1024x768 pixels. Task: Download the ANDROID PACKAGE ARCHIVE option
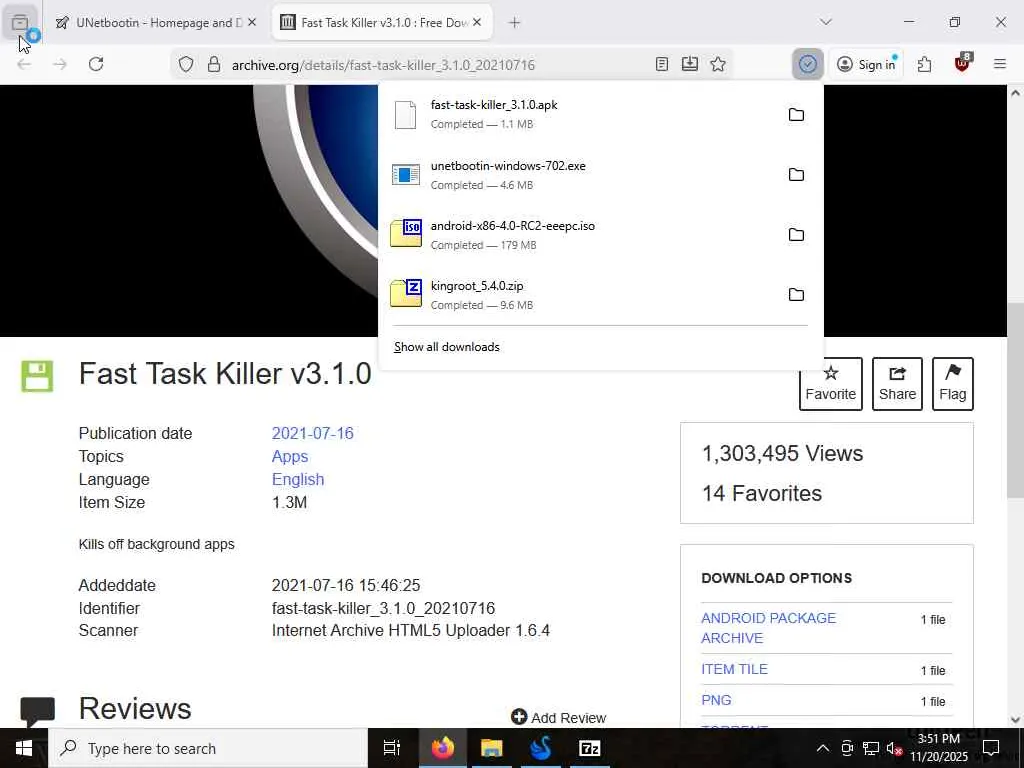coord(769,628)
